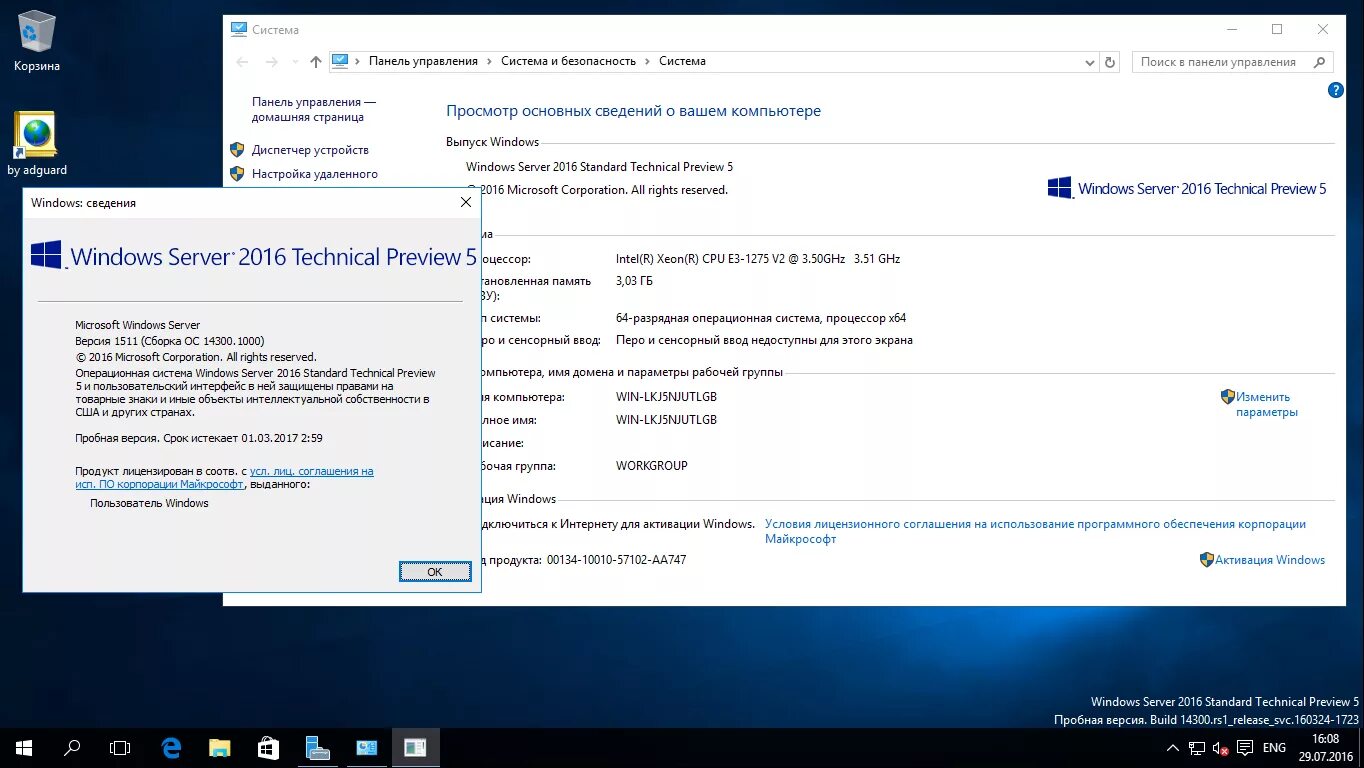
Task: Open 'Настройка удаленного' link
Action: point(315,174)
